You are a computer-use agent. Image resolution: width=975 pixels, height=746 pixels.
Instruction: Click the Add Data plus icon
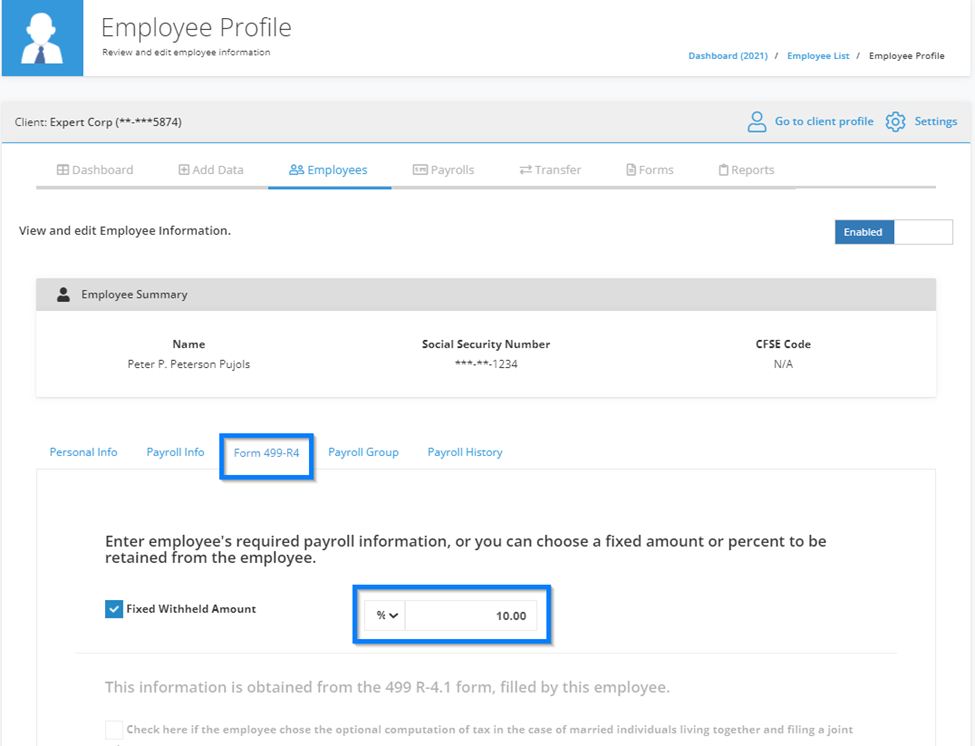pyautogui.click(x=184, y=170)
